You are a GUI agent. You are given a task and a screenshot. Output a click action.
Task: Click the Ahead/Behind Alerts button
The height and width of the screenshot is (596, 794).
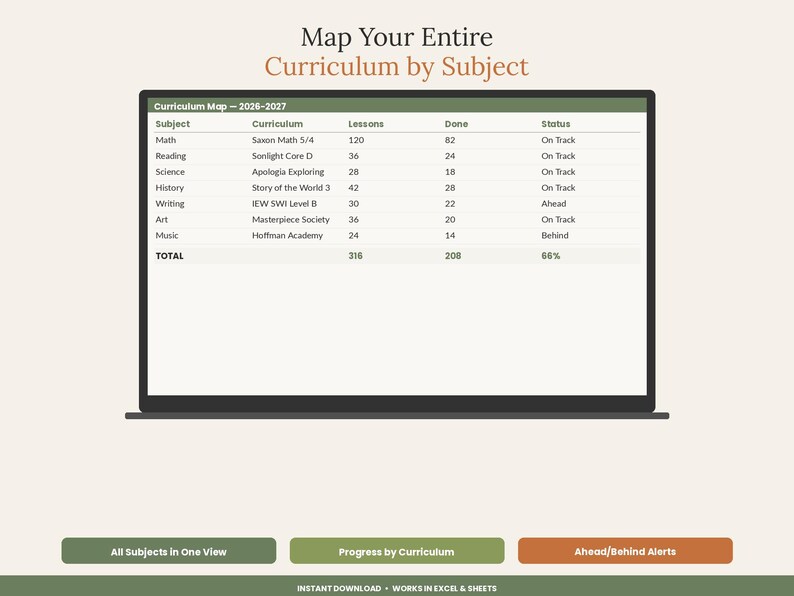click(625, 551)
